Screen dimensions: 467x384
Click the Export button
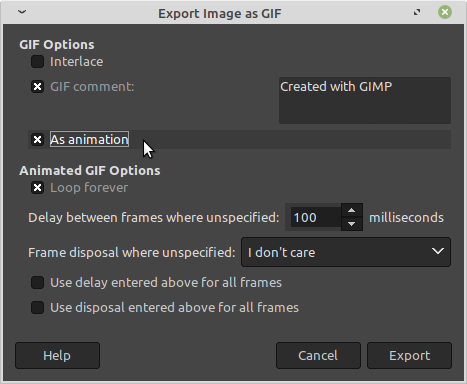click(410, 355)
